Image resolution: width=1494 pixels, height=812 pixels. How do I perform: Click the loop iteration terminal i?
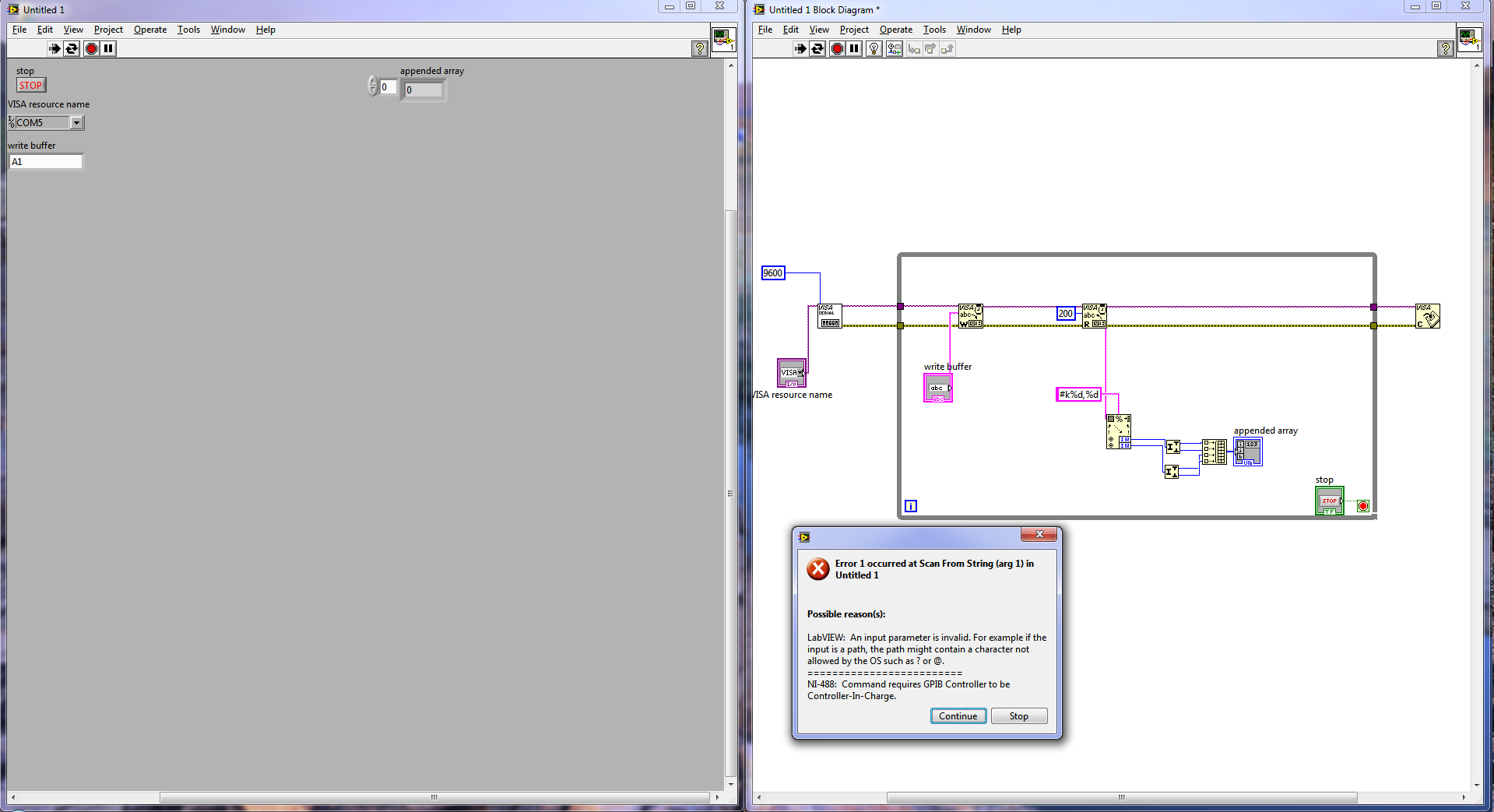(x=911, y=506)
